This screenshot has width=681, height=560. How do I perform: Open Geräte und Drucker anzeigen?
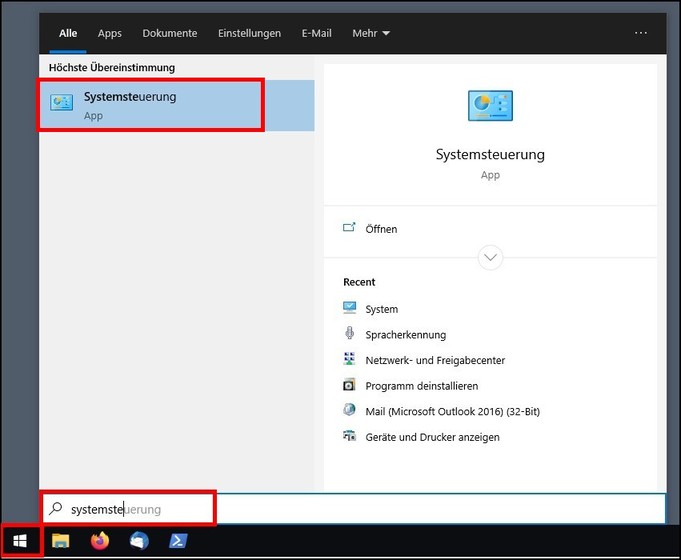pyautogui.click(x=432, y=437)
